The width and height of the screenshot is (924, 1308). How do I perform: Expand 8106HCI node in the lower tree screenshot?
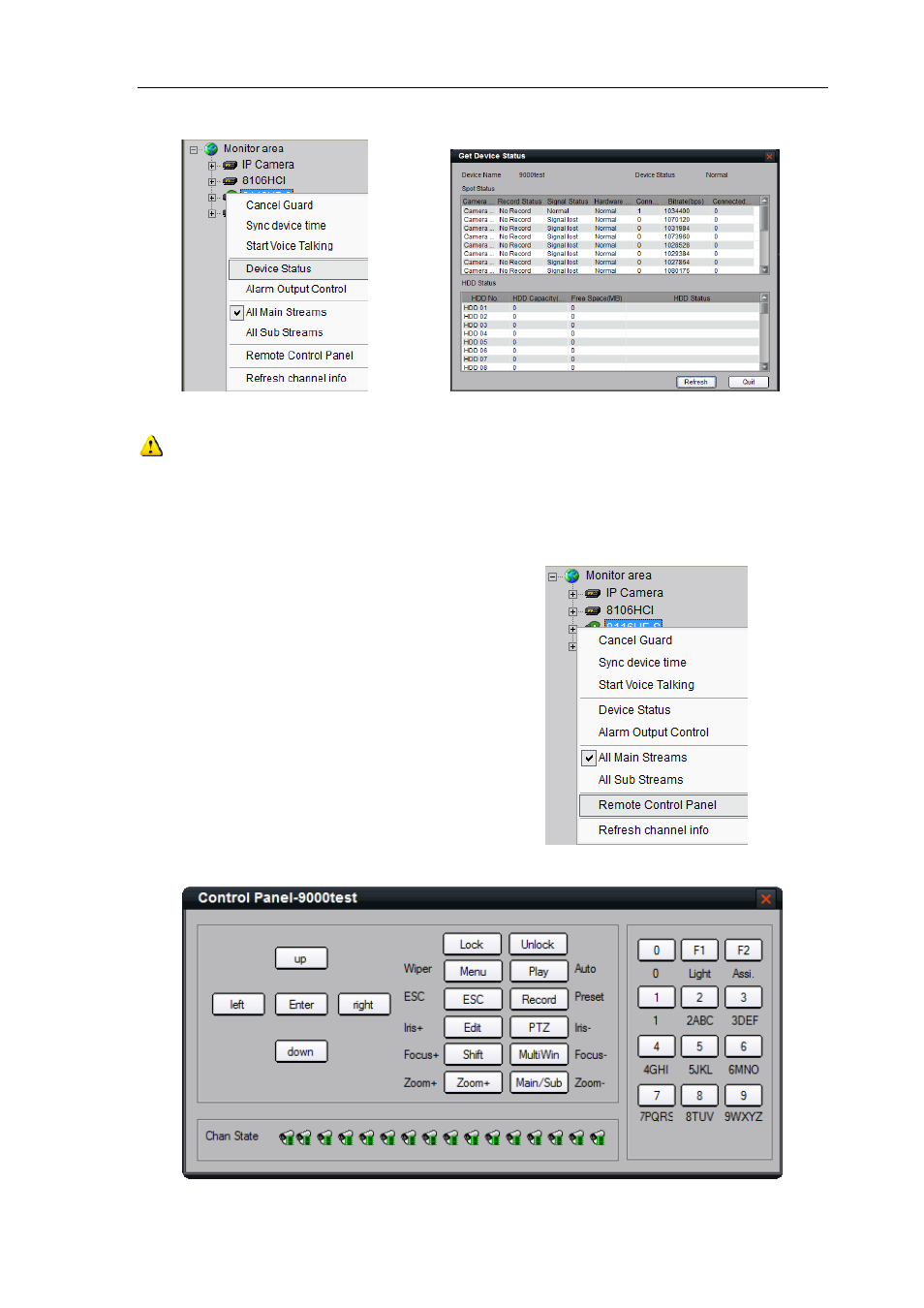coord(572,611)
